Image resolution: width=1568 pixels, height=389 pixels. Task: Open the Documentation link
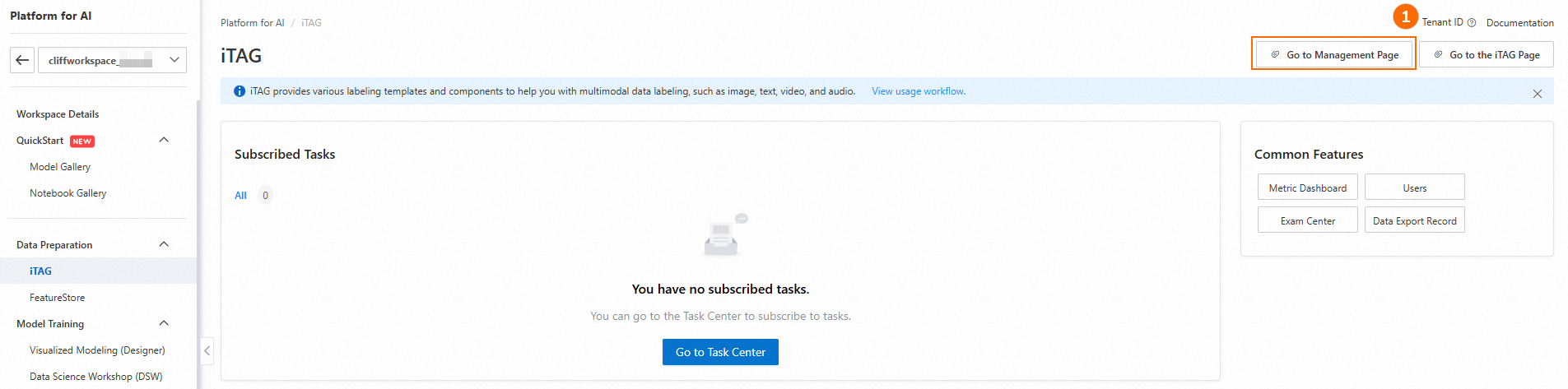(1519, 23)
